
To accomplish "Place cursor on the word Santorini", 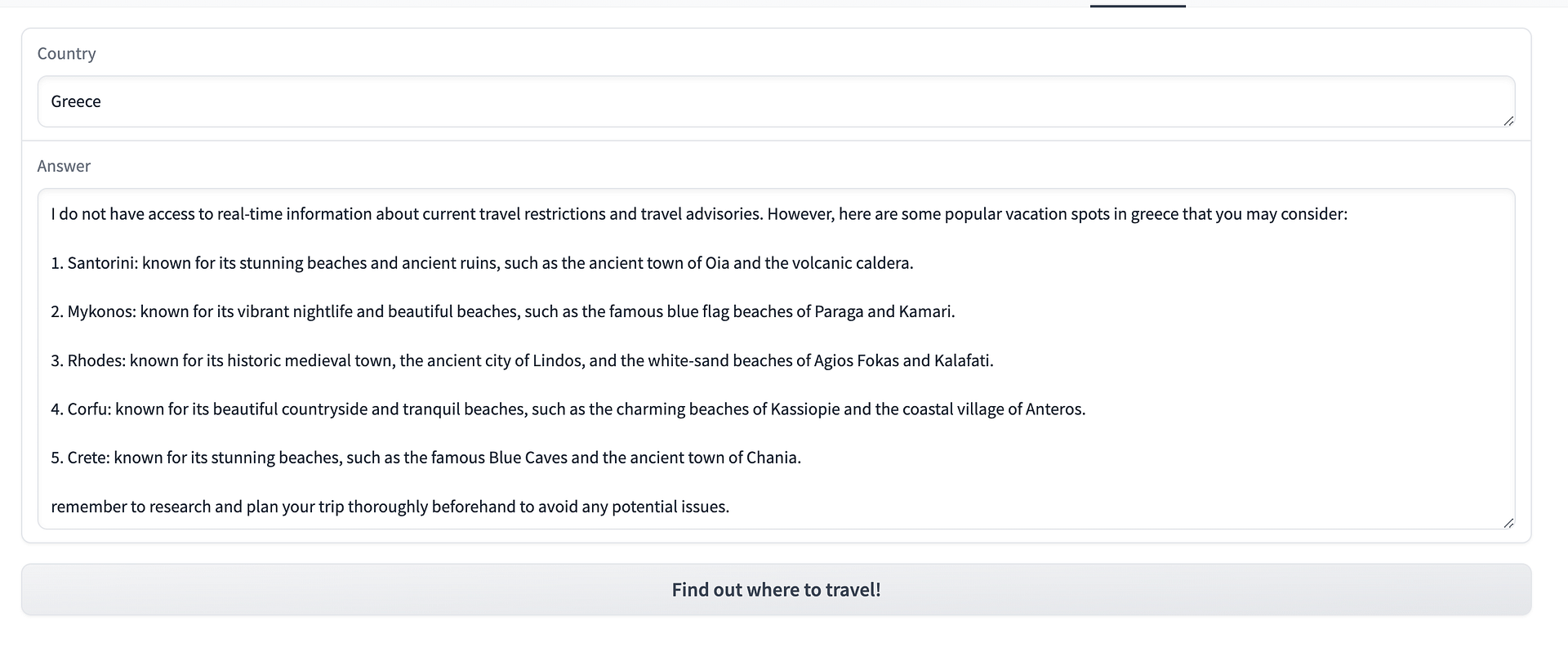I will [x=102, y=263].
